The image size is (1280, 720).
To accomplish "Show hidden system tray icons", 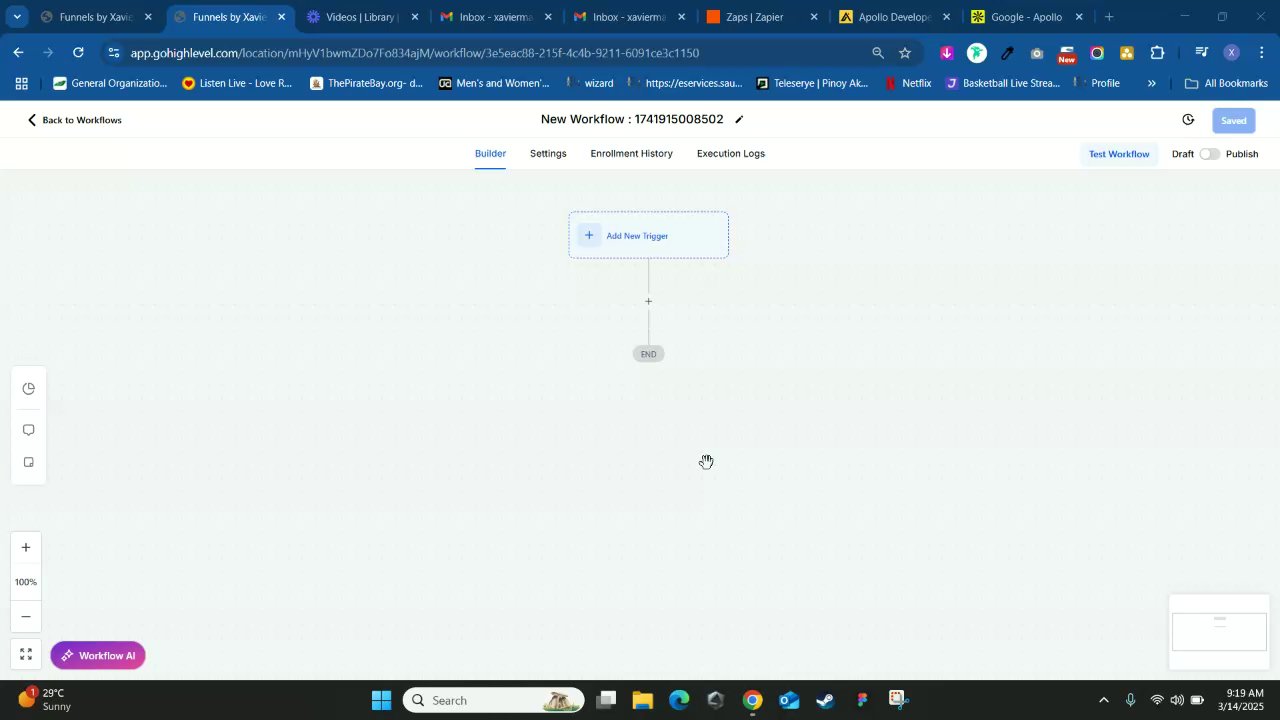I will (1103, 700).
